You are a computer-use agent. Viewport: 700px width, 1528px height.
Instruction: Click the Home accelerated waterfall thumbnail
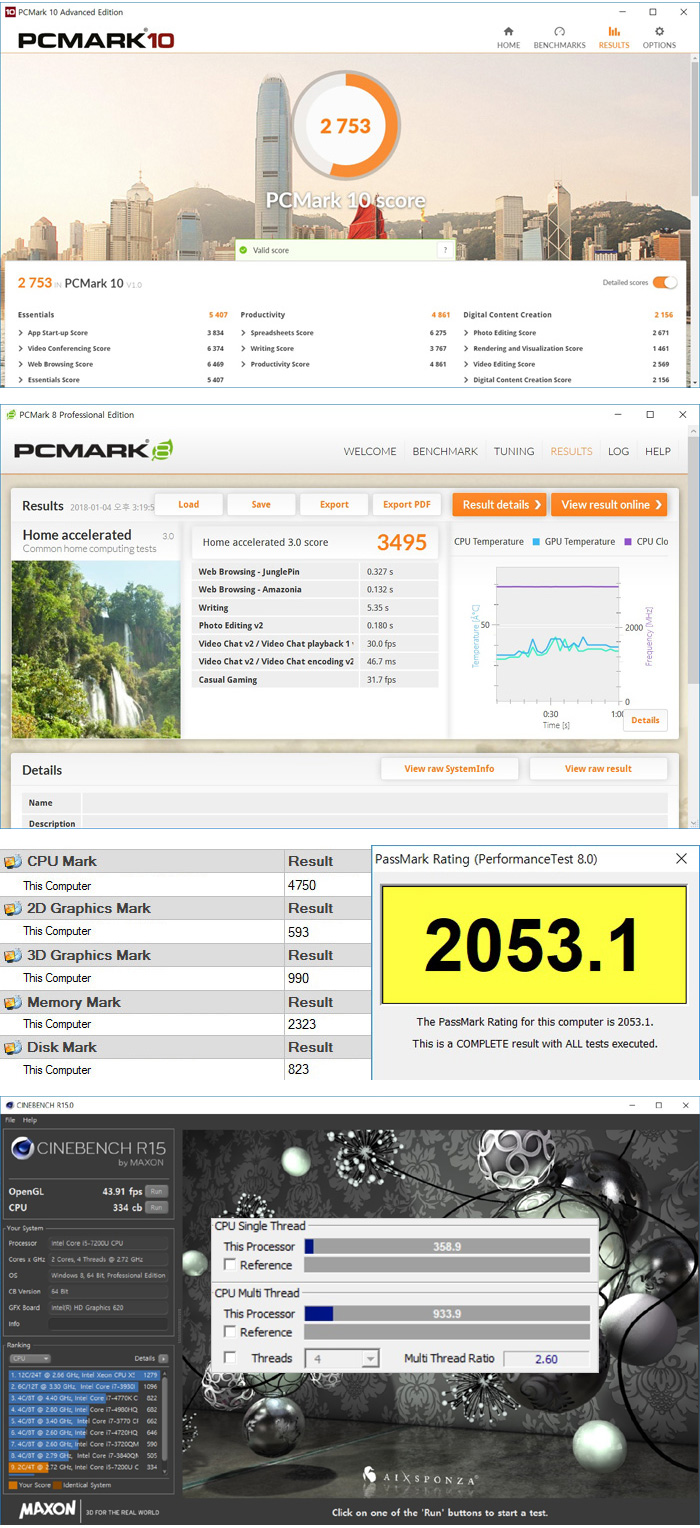(x=96, y=649)
